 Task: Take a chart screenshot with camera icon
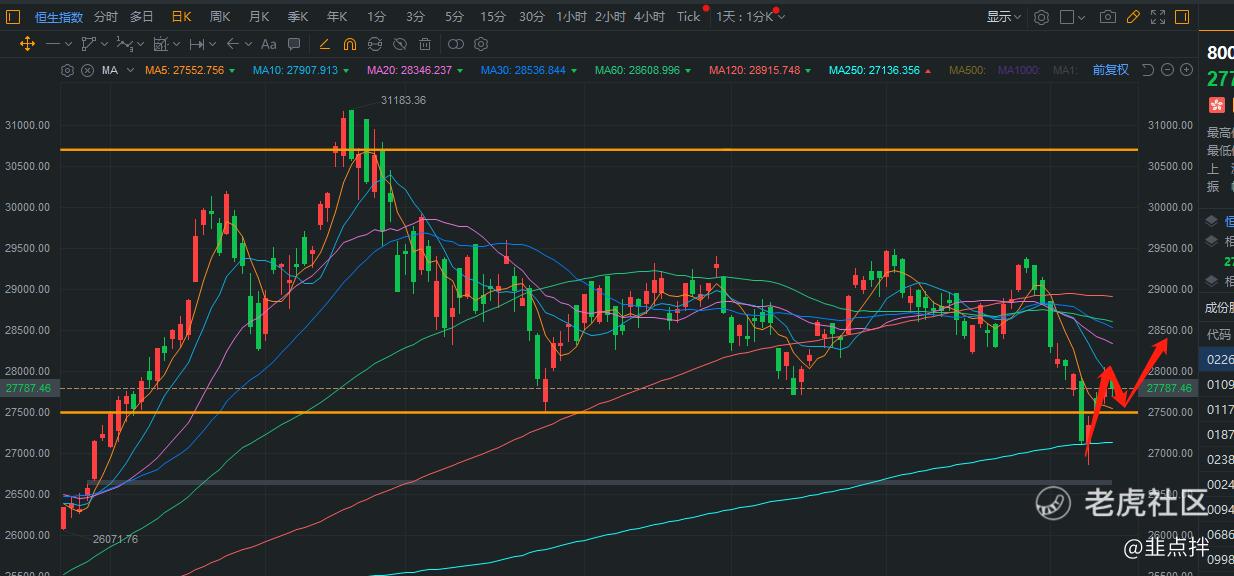[1107, 17]
